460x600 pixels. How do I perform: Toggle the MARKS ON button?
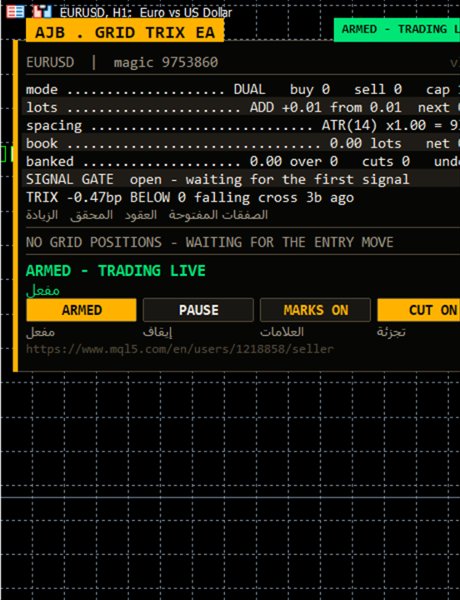pyautogui.click(x=315, y=310)
